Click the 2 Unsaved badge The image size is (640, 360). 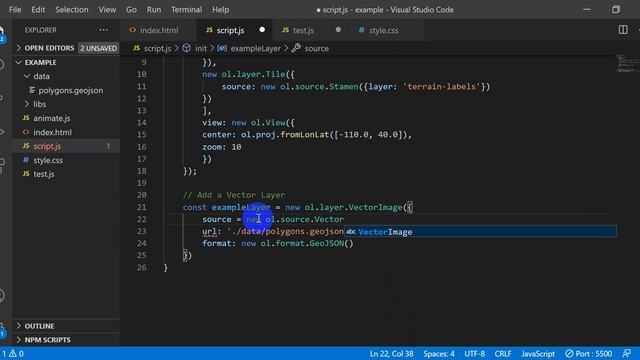pyautogui.click(x=98, y=48)
